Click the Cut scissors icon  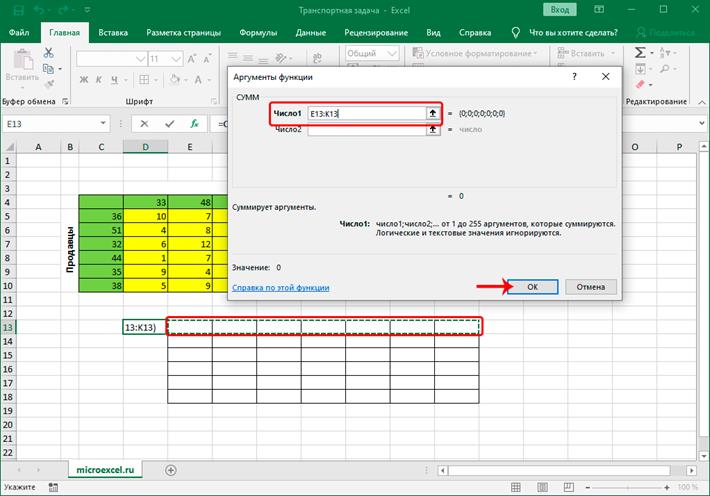pyautogui.click(x=48, y=53)
